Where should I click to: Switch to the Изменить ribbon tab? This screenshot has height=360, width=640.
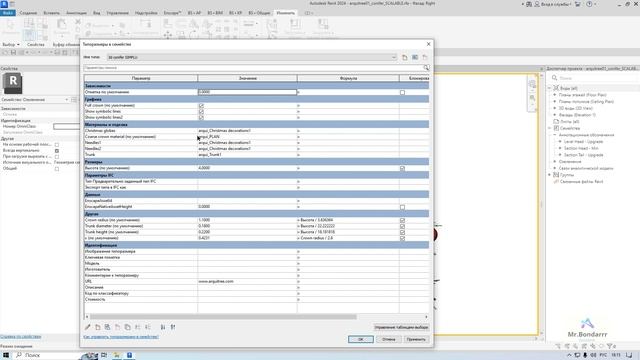285,13
